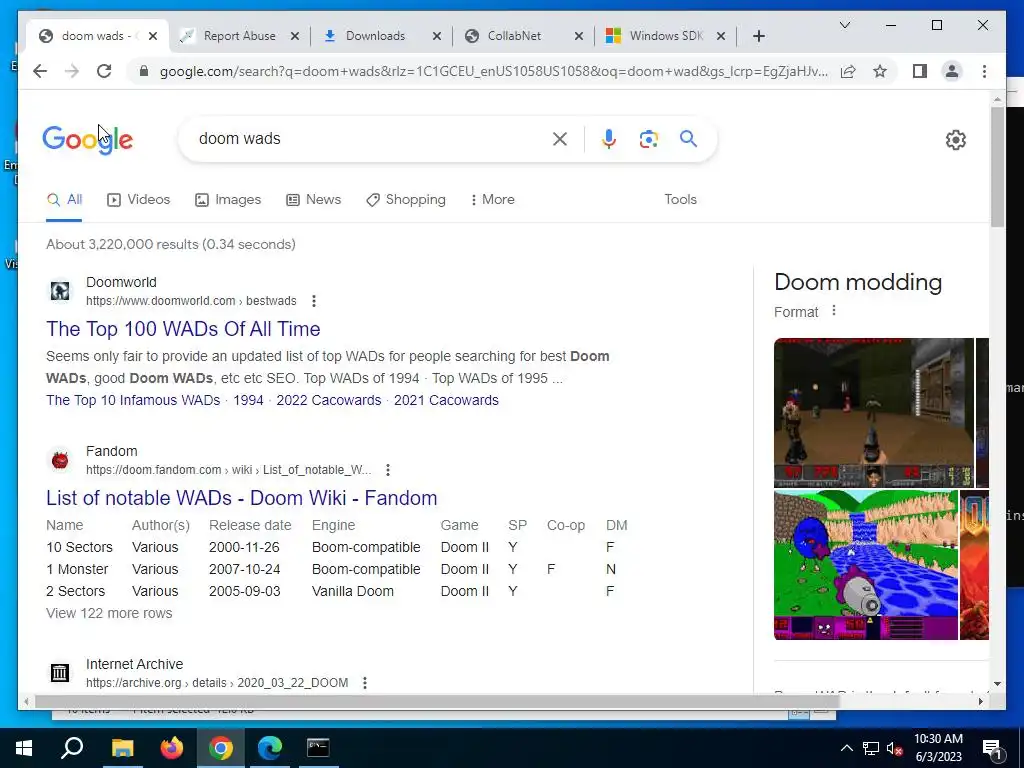Click the address bar URL
This screenshot has width=1024, height=768.
point(494,71)
